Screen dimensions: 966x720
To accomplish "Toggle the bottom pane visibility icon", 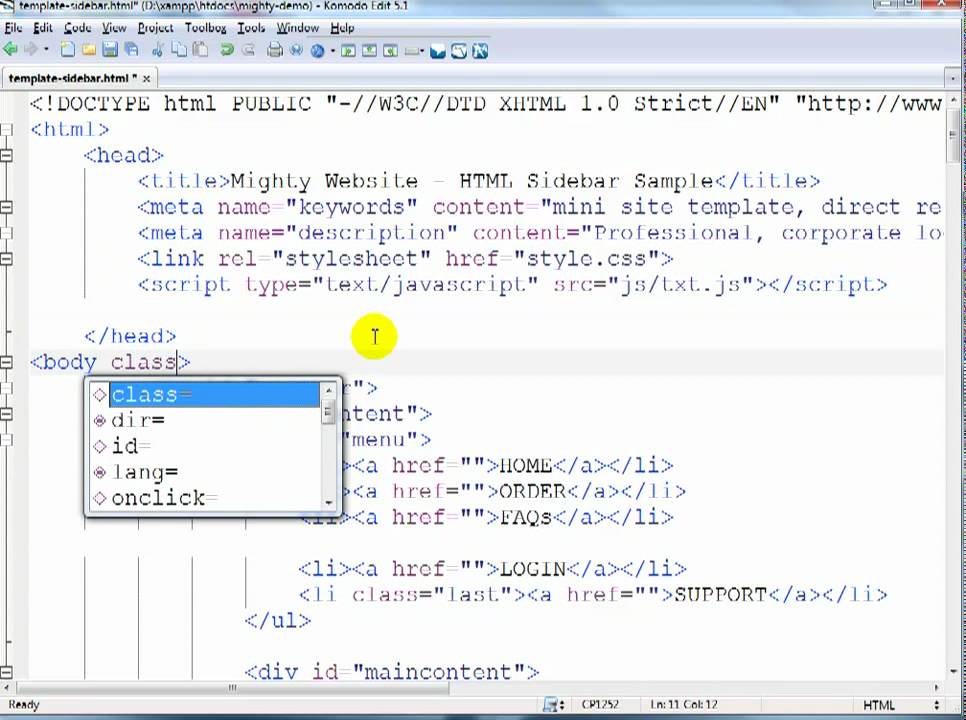I will pos(369,51).
